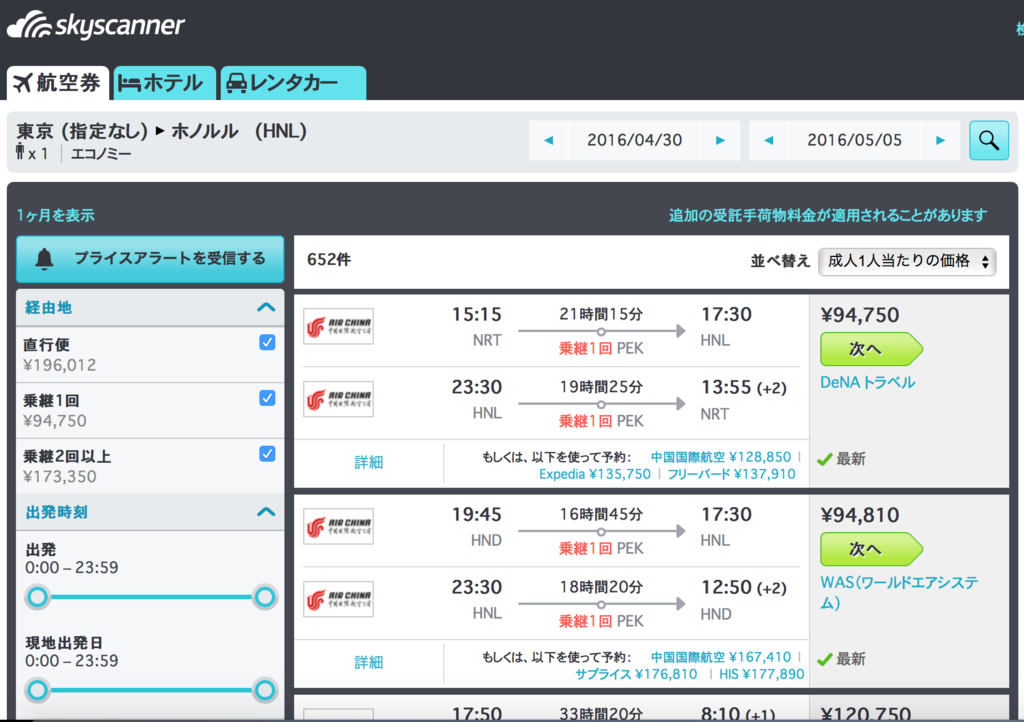Click the return date 2016/05/05 field
Viewport: 1024px width, 722px height.
point(854,140)
